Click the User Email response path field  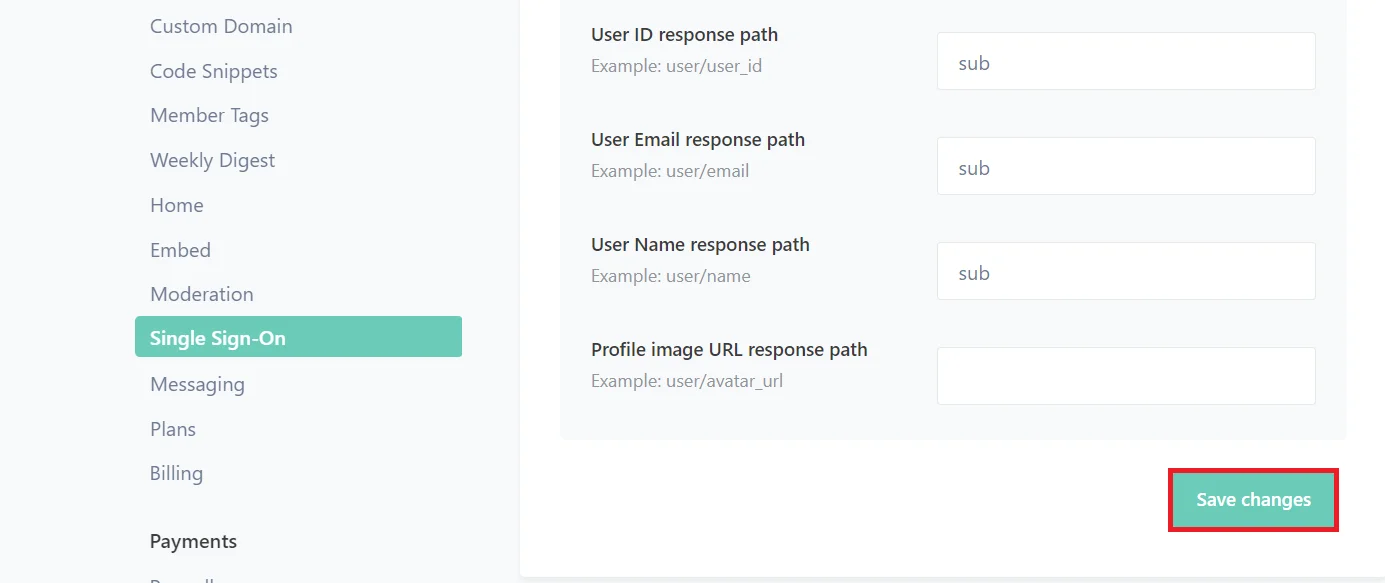[x=1125, y=166]
